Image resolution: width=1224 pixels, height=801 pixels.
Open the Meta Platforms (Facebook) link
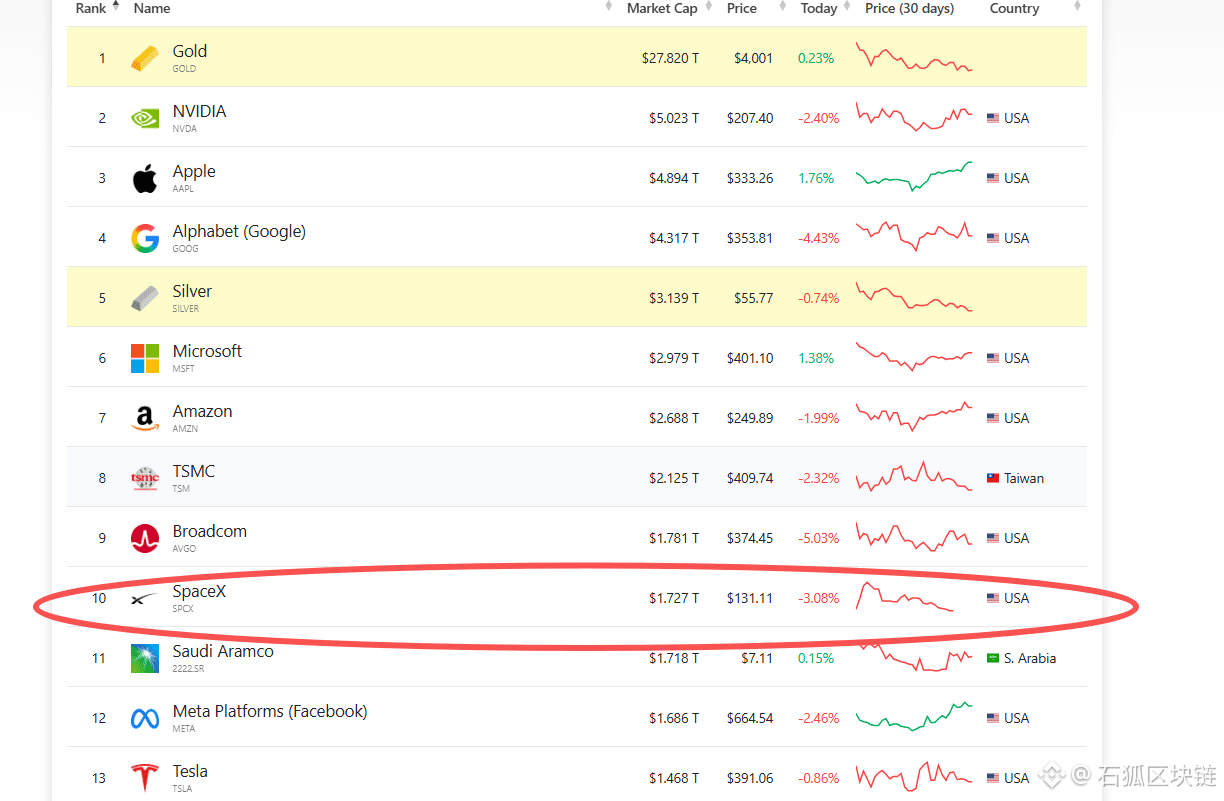tap(270, 711)
